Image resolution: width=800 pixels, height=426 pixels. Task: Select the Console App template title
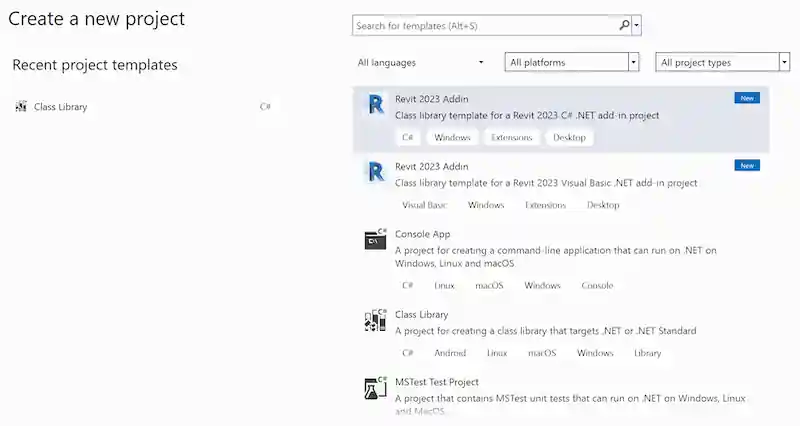point(422,234)
